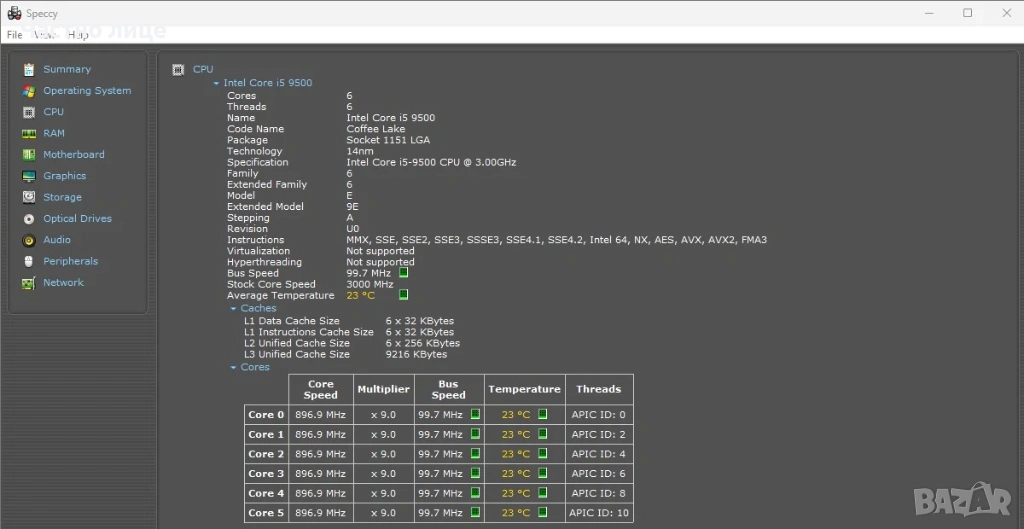Select the Storage drive icon
Screen dimensions: 1024x529
(29, 198)
